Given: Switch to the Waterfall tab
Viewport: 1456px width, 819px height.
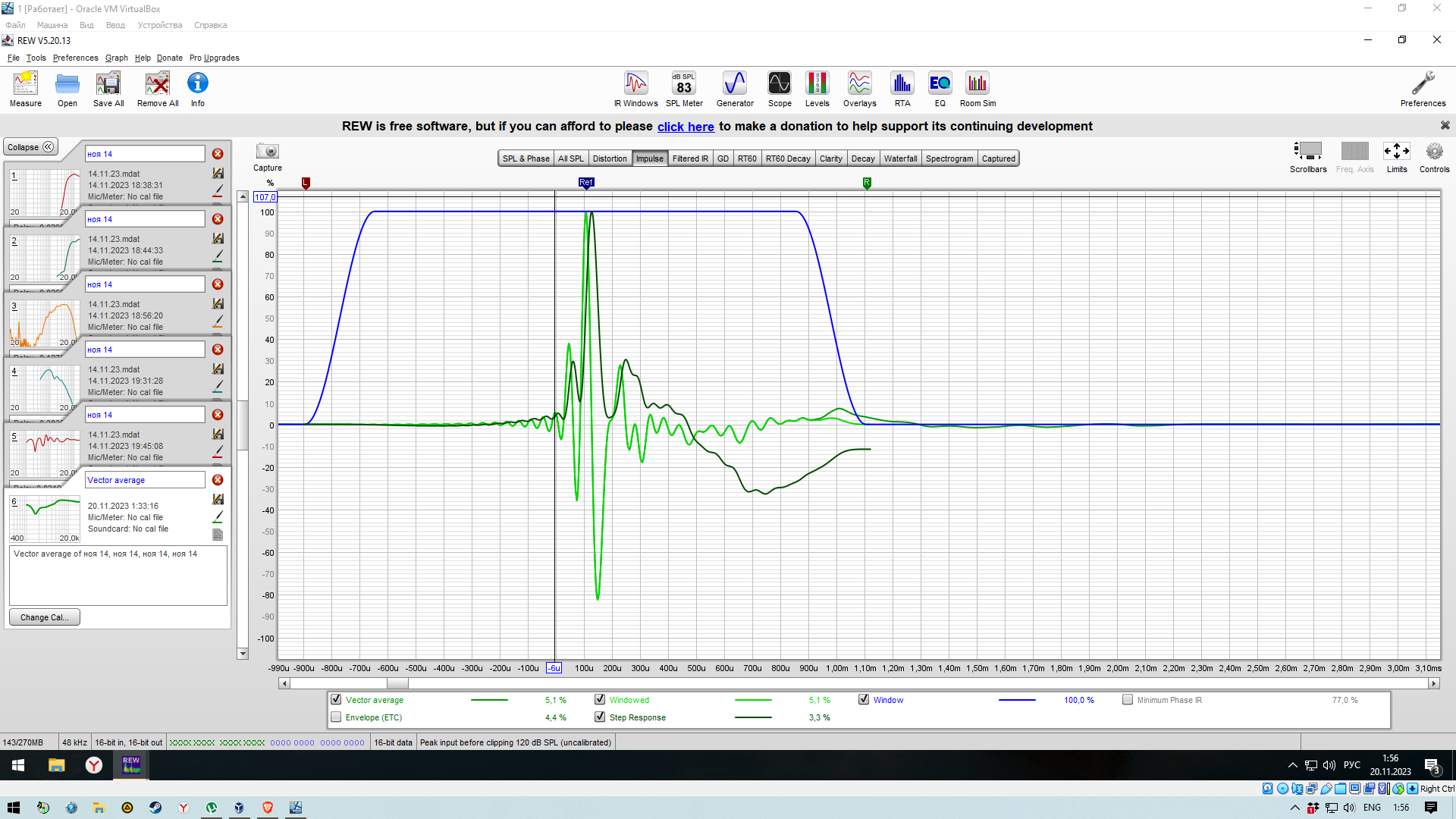Looking at the screenshot, I should (x=899, y=158).
